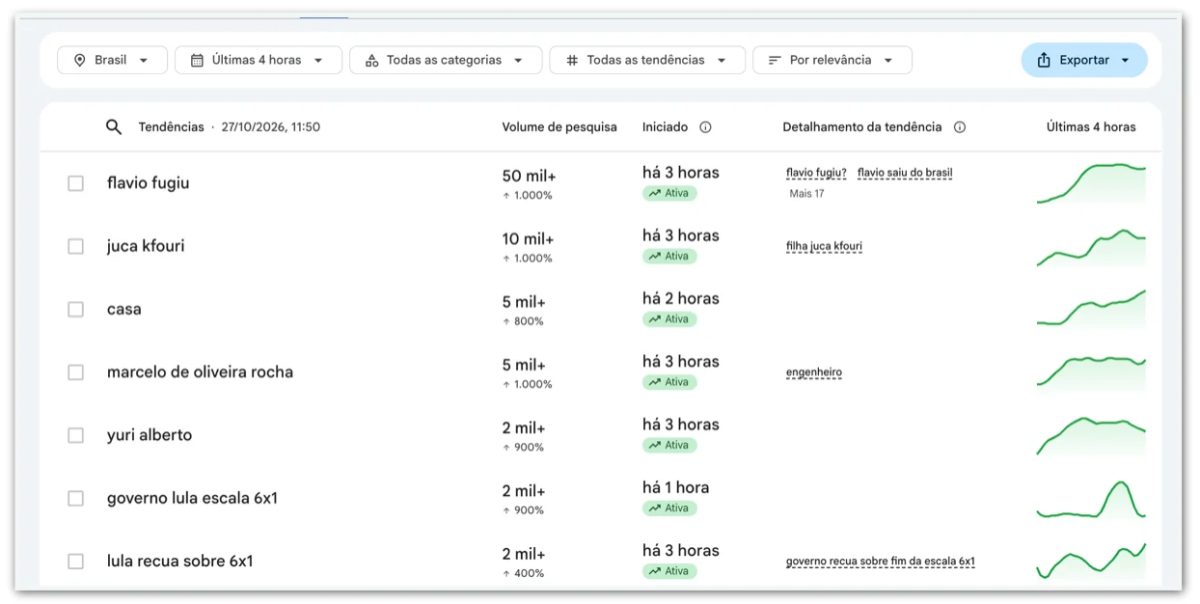Click há 1 hora start time
Image resolution: width=1200 pixels, height=604 pixels.
676,487
